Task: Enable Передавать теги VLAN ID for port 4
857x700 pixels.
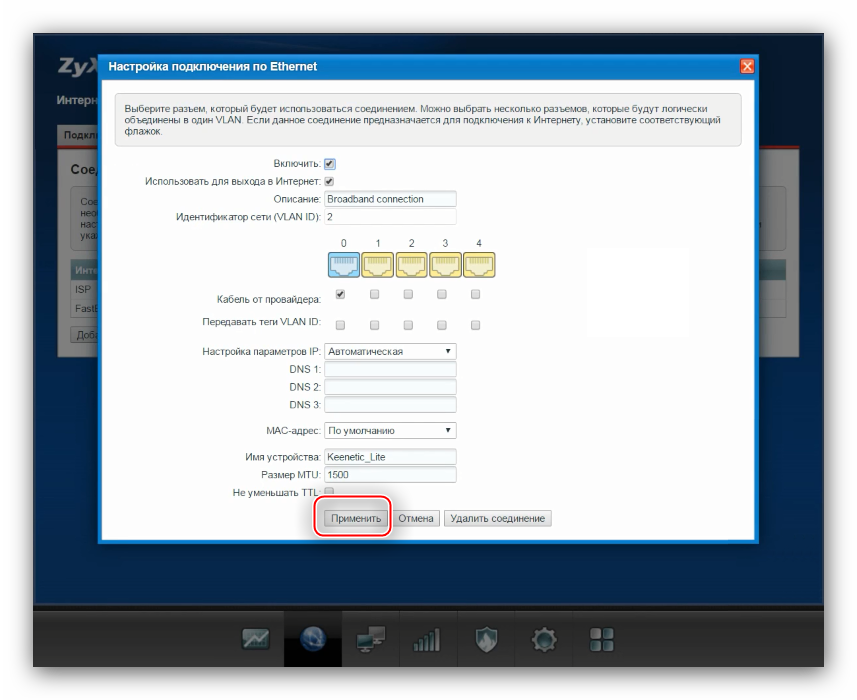Action: point(476,325)
